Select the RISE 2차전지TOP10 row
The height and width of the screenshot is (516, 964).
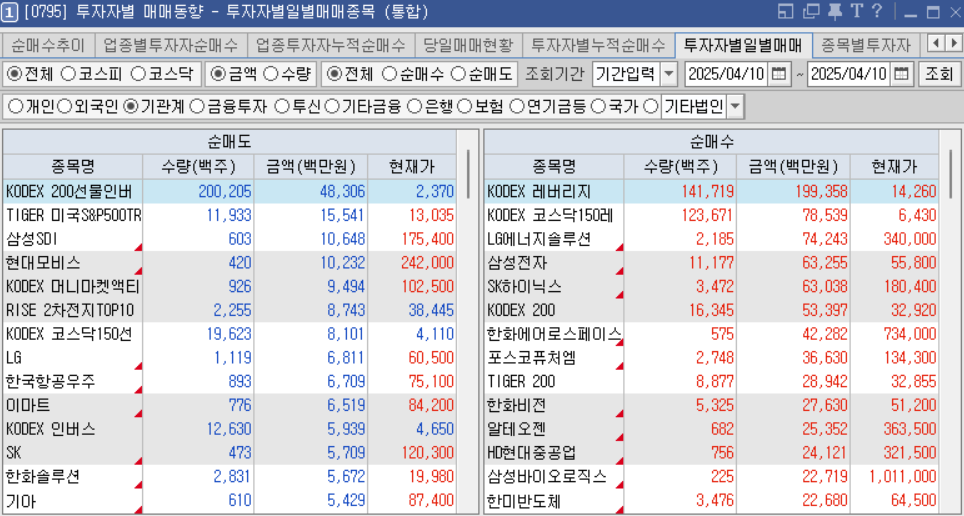tap(229, 311)
